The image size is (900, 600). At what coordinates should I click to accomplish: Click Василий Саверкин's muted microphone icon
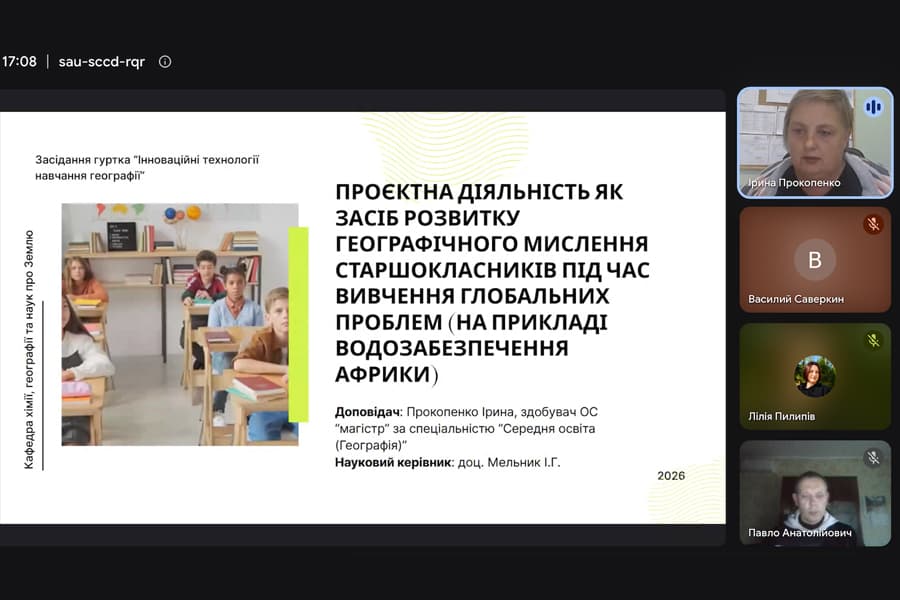click(x=873, y=223)
